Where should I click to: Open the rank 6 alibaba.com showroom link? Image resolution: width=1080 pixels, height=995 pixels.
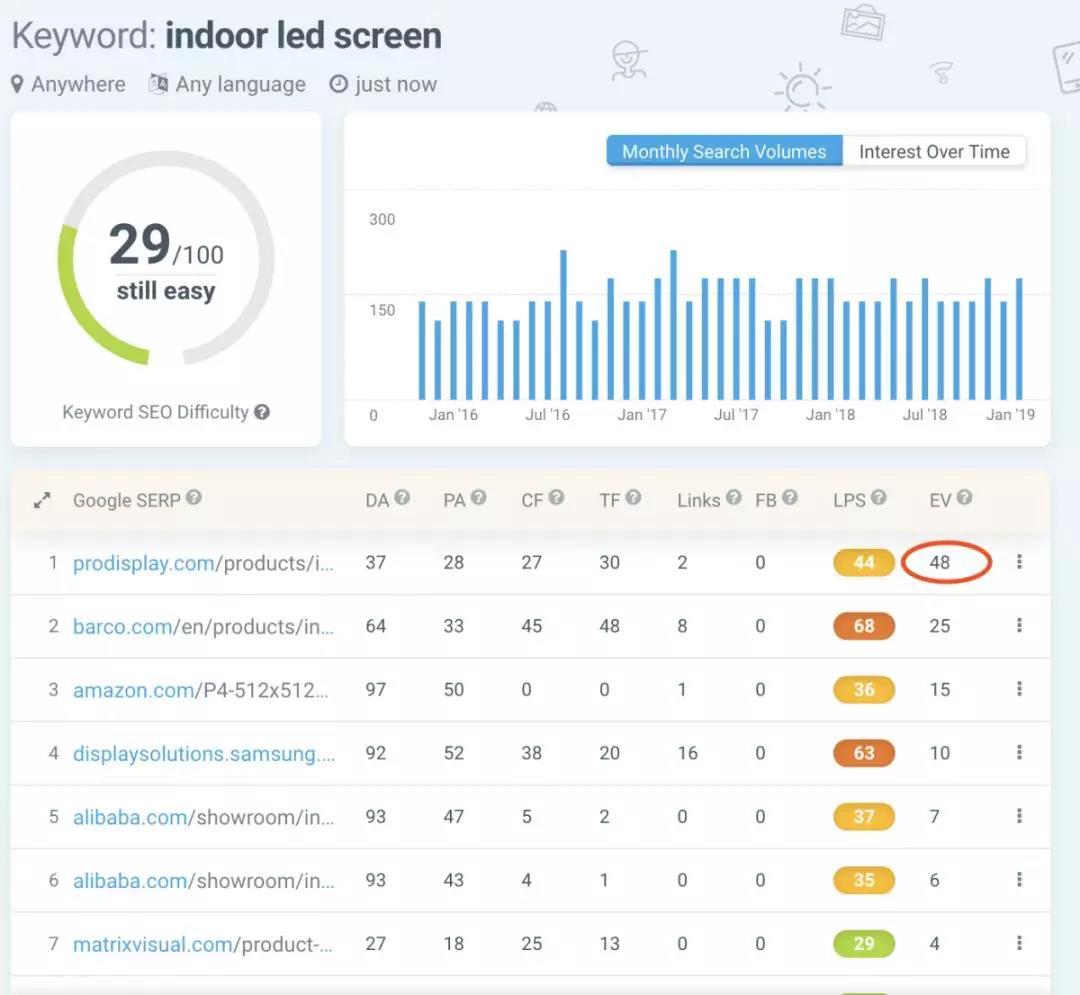tap(203, 881)
